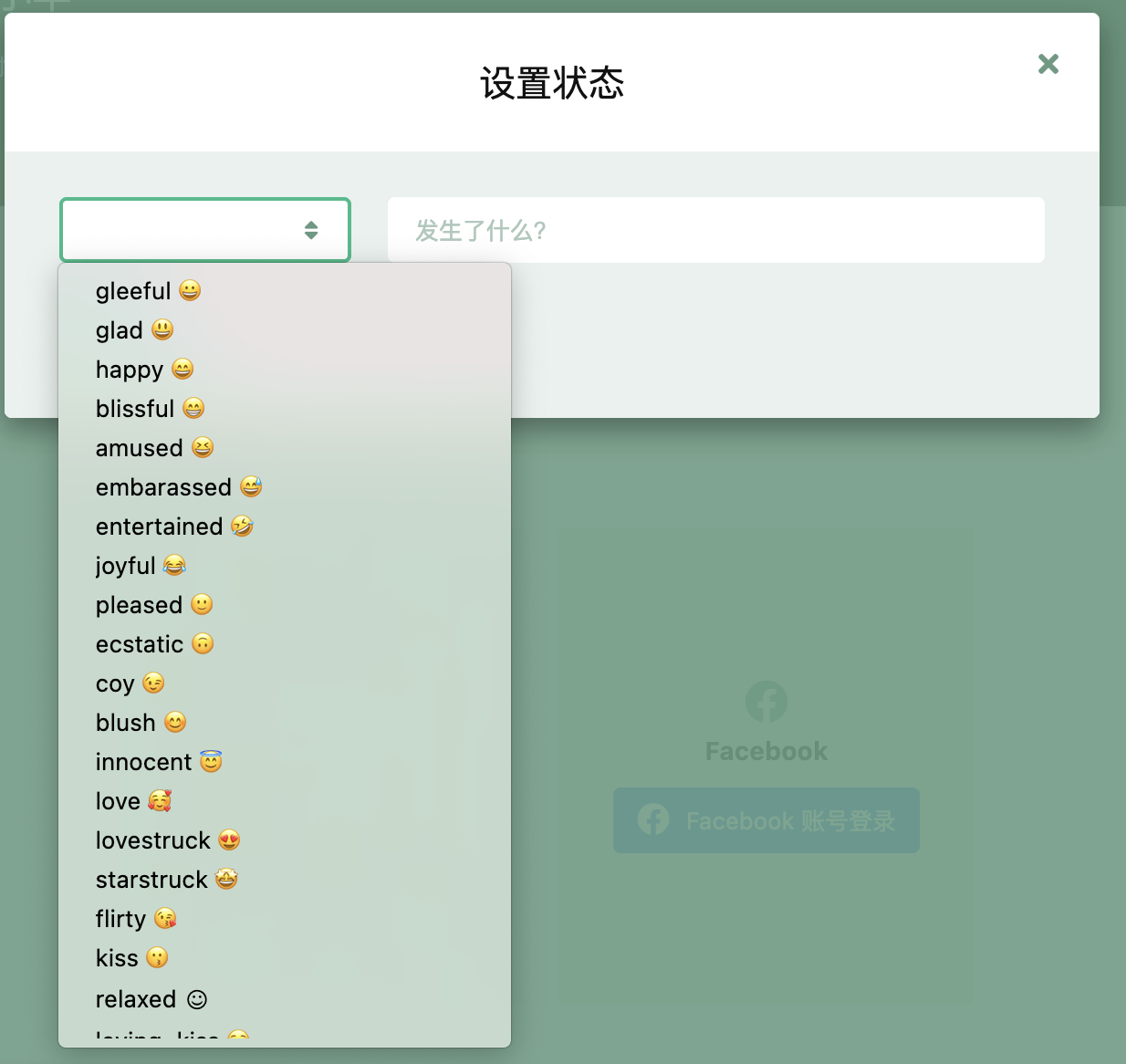
Task: Pick the "innocent" 😇 mood emoji
Action: coord(159,761)
